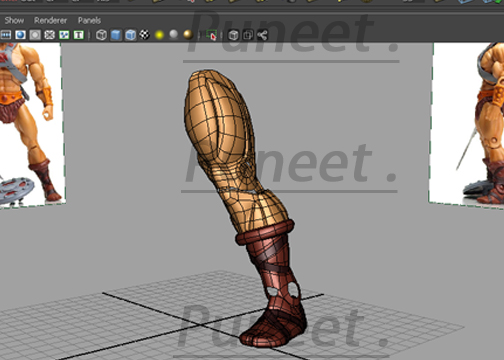The height and width of the screenshot is (360, 504).
Task: Toggle X-Ray Active Components icon
Action: 248,35
